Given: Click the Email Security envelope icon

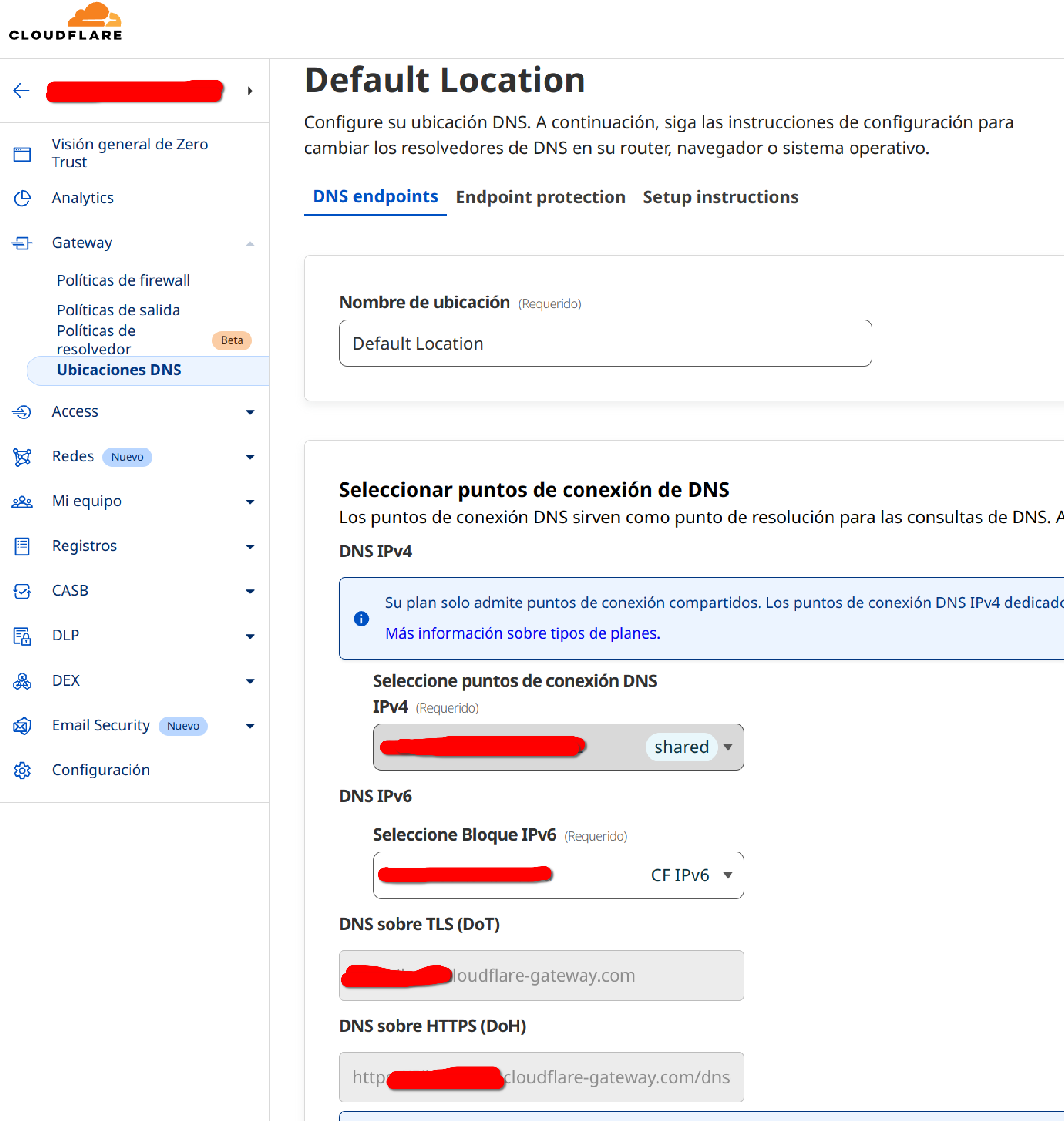Looking at the screenshot, I should click(x=22, y=725).
